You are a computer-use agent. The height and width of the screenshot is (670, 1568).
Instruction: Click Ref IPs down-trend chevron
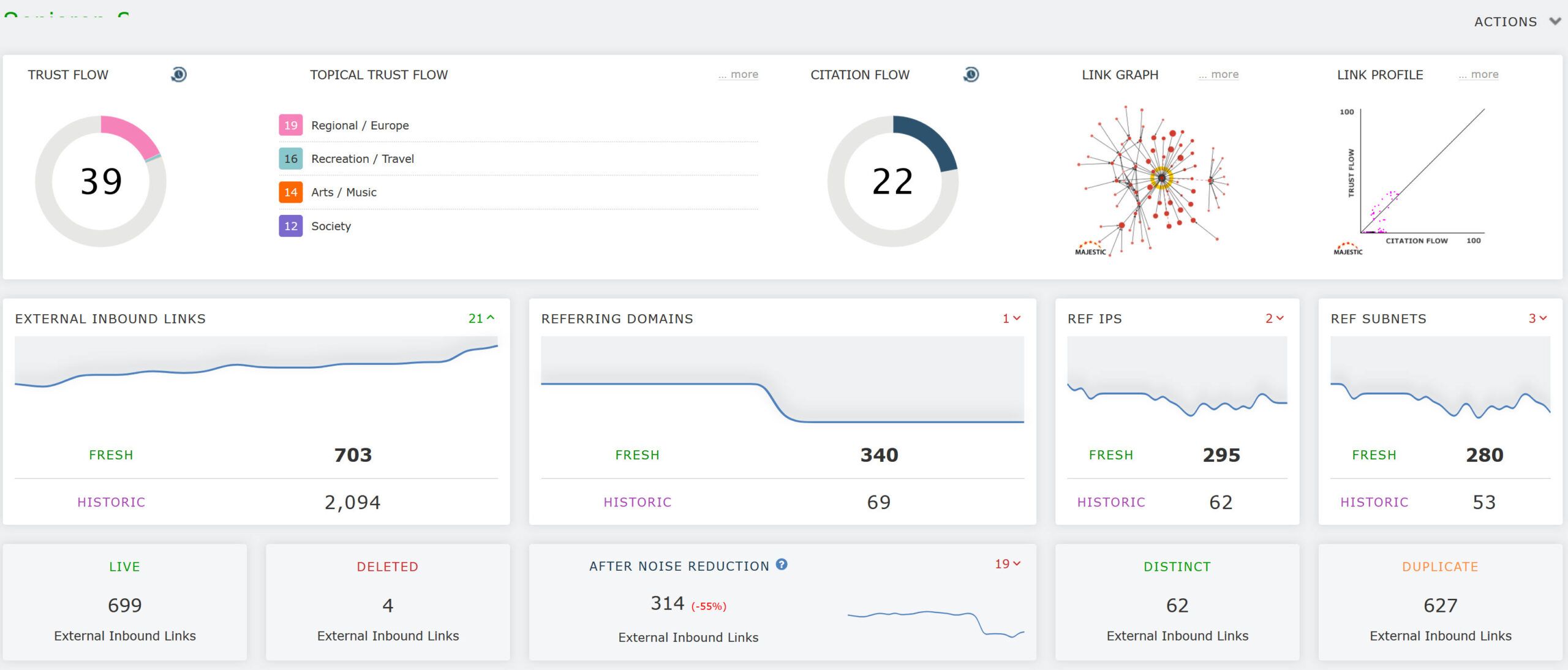pos(1280,318)
